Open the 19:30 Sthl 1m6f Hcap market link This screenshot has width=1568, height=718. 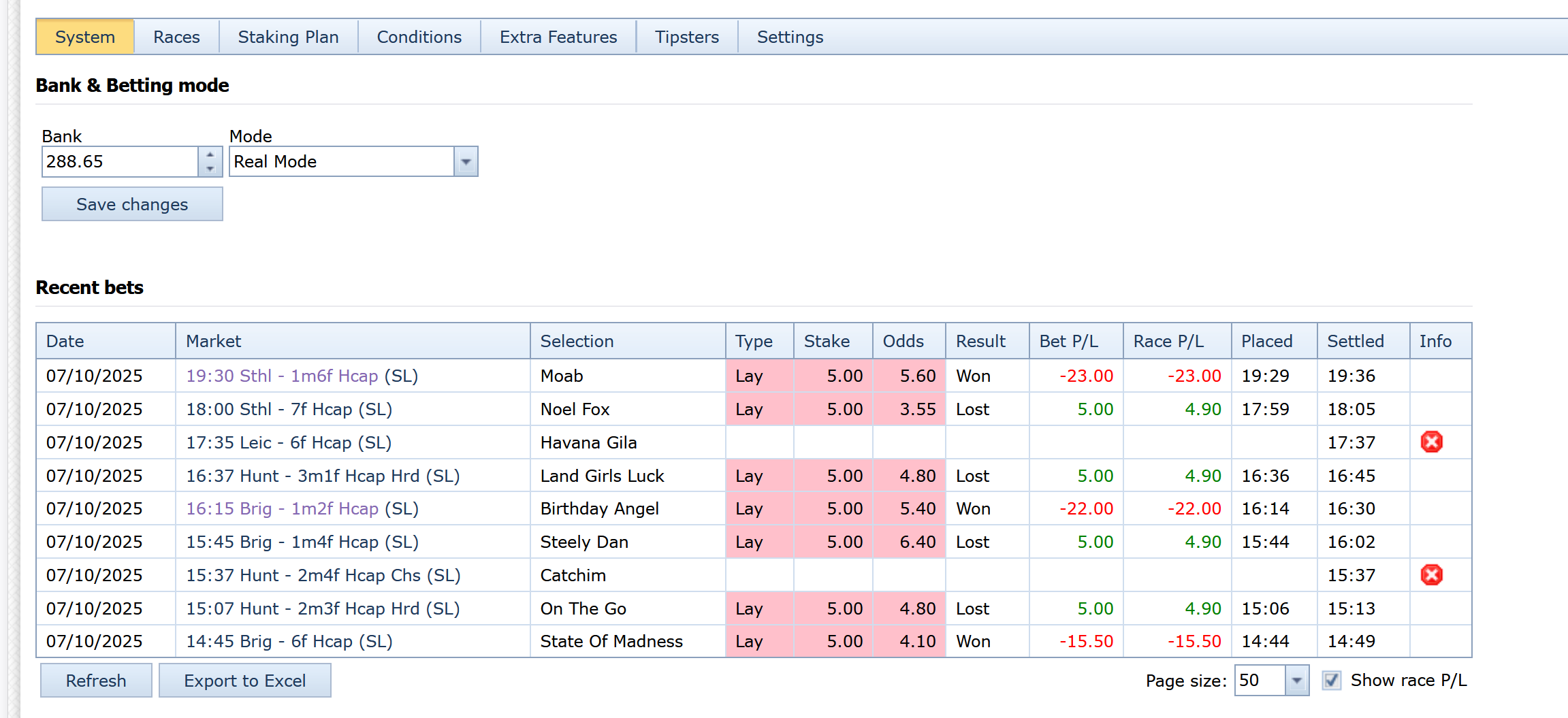[x=282, y=376]
